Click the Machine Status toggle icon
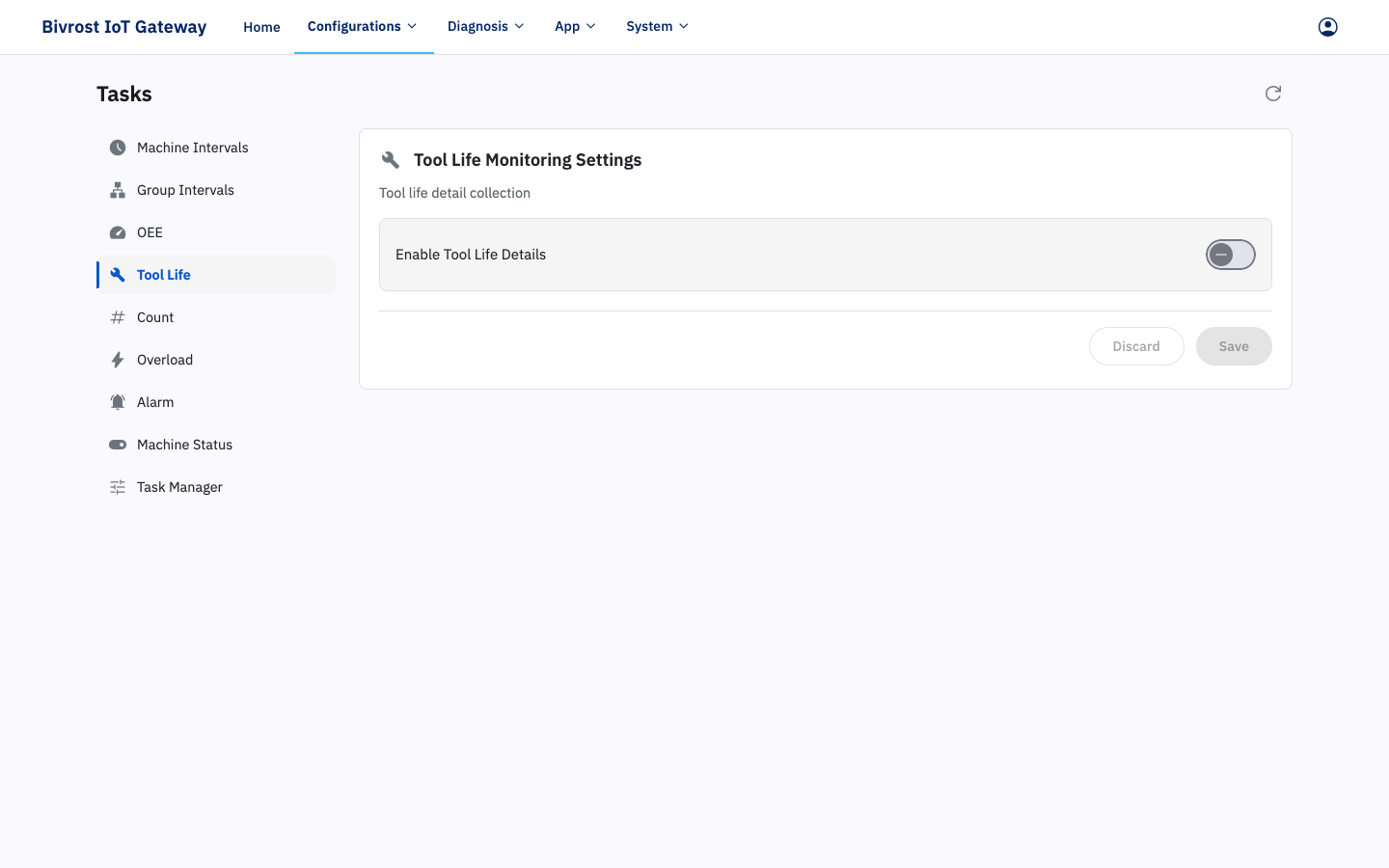This screenshot has width=1389, height=868. coord(118,445)
